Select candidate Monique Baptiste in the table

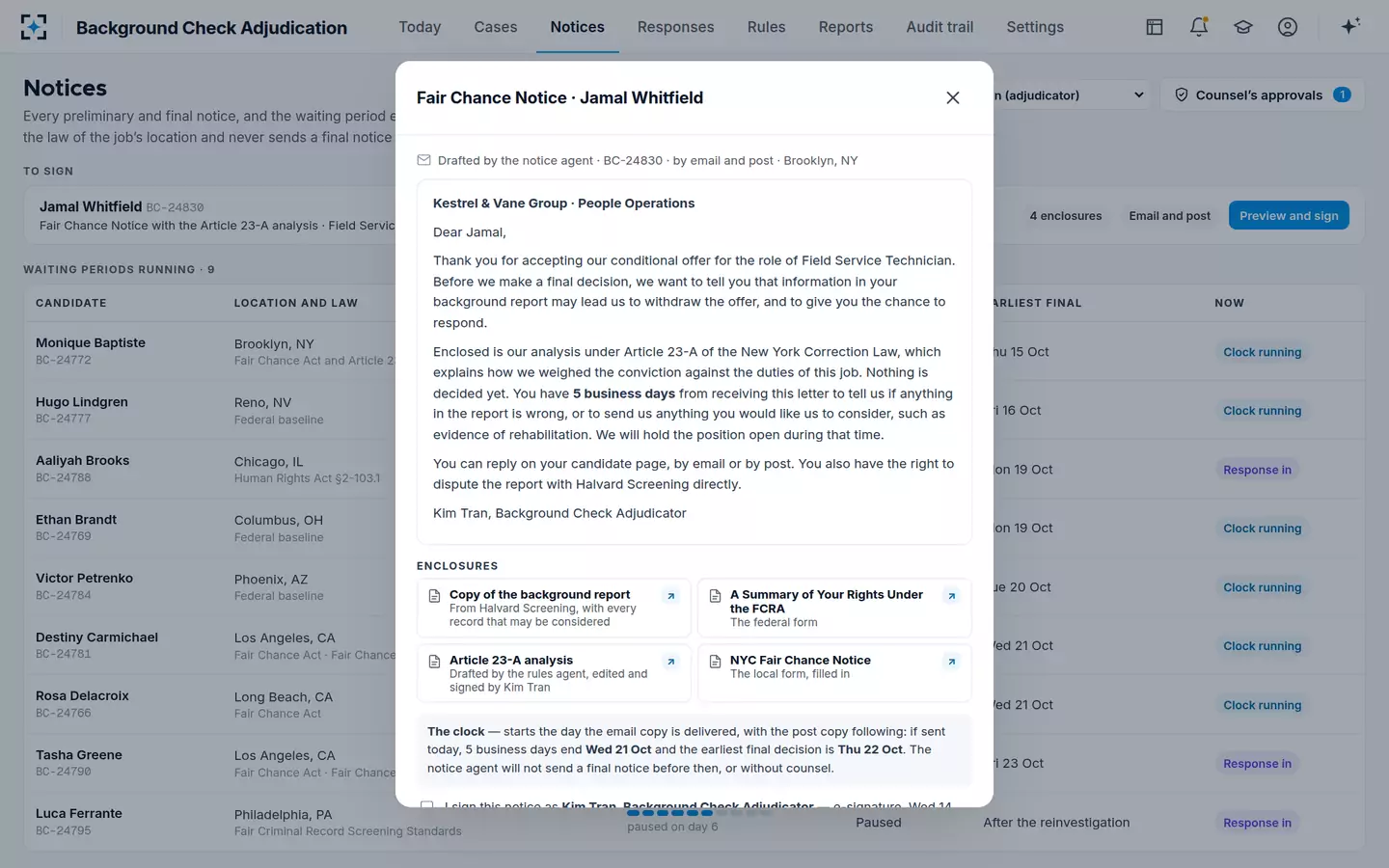click(x=91, y=342)
